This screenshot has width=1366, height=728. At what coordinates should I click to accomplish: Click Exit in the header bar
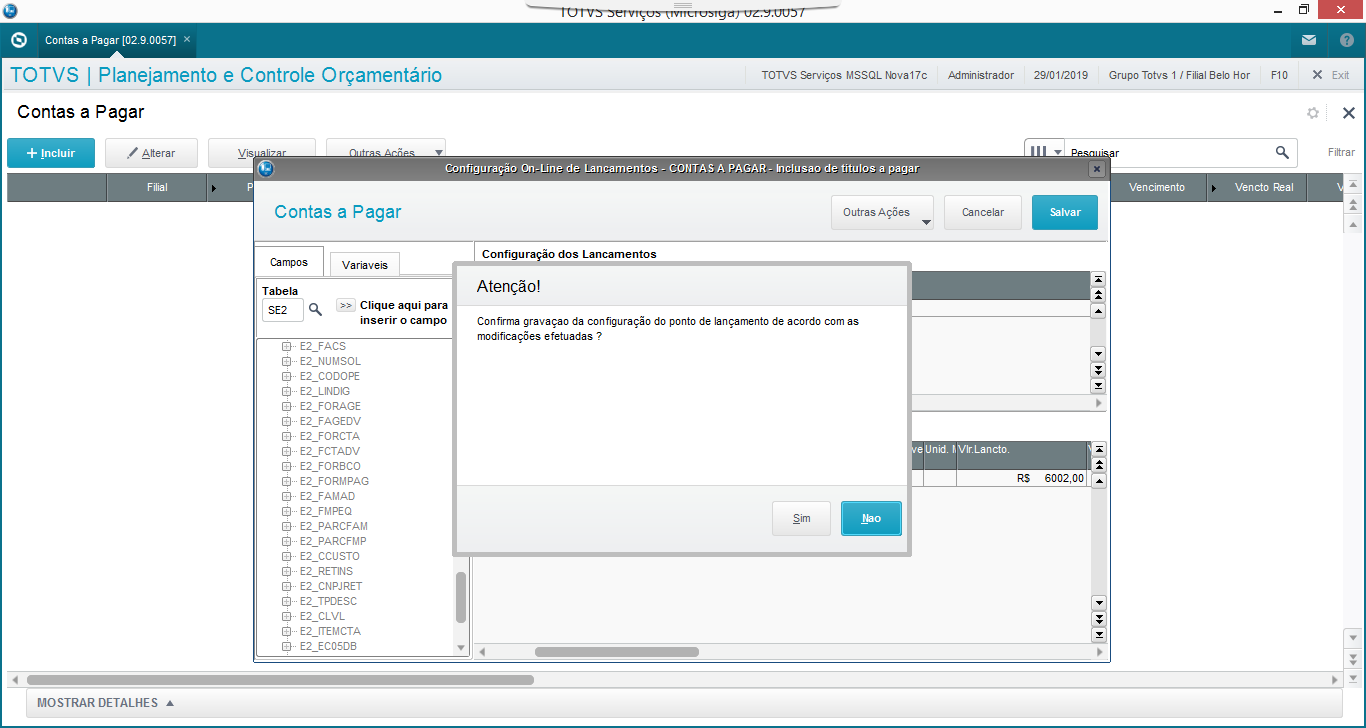(x=1330, y=75)
